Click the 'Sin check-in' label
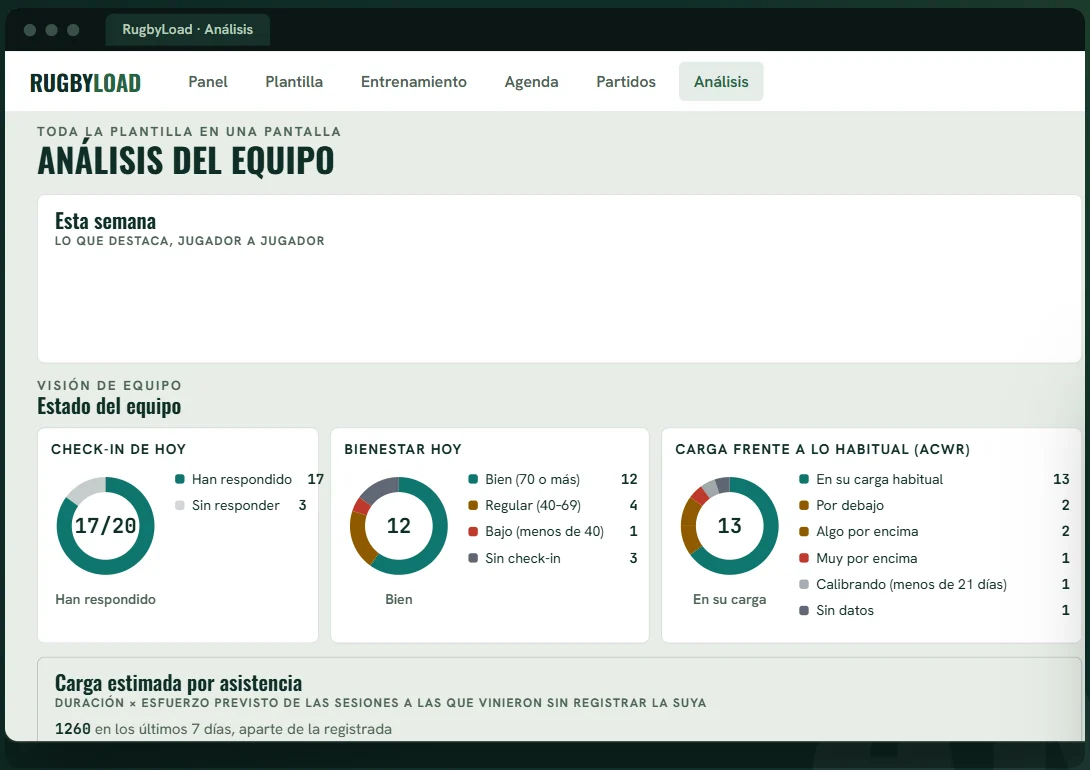 tap(523, 558)
